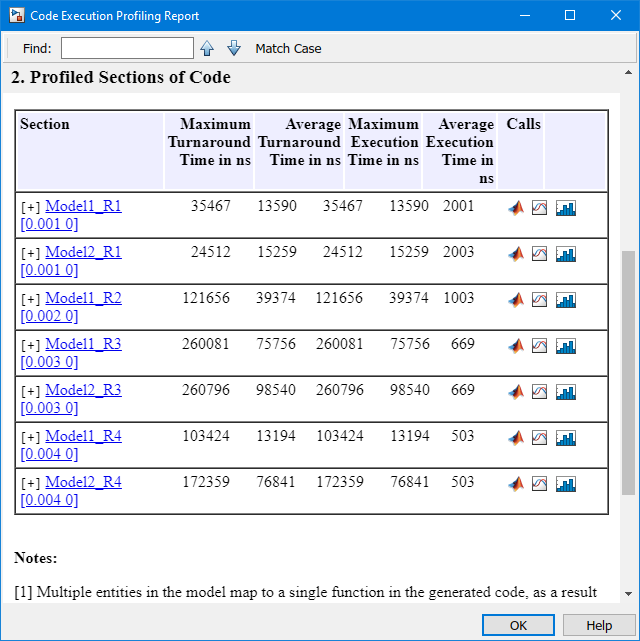640x641 pixels.
Task: Close the Code Execution Profiling Report window
Action: point(616,16)
